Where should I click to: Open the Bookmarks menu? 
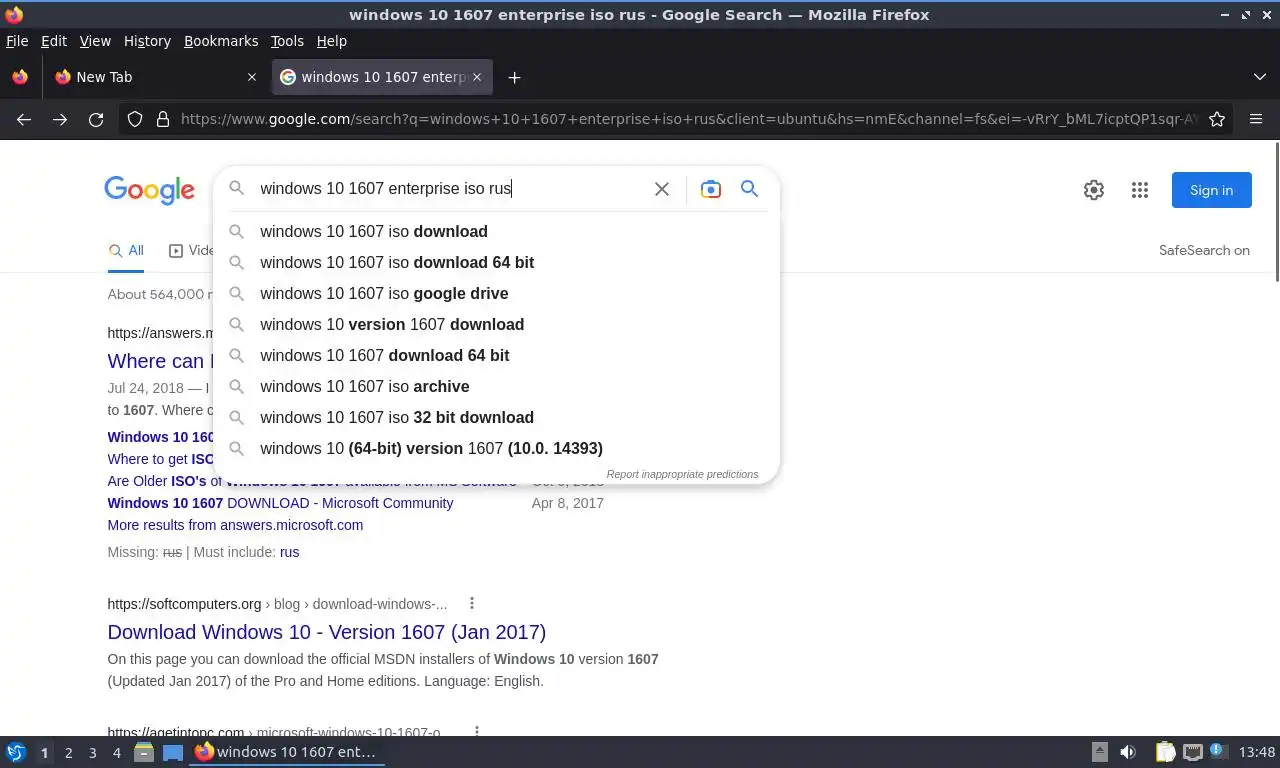(x=221, y=41)
